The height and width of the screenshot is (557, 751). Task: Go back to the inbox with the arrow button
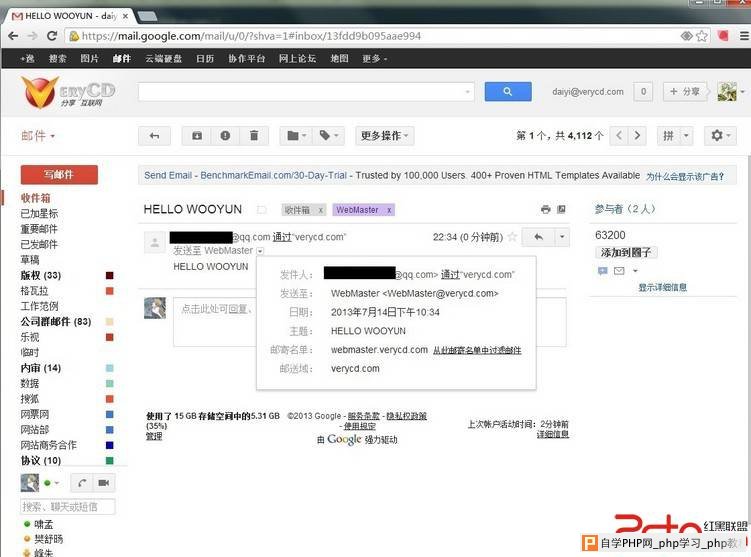pos(154,136)
